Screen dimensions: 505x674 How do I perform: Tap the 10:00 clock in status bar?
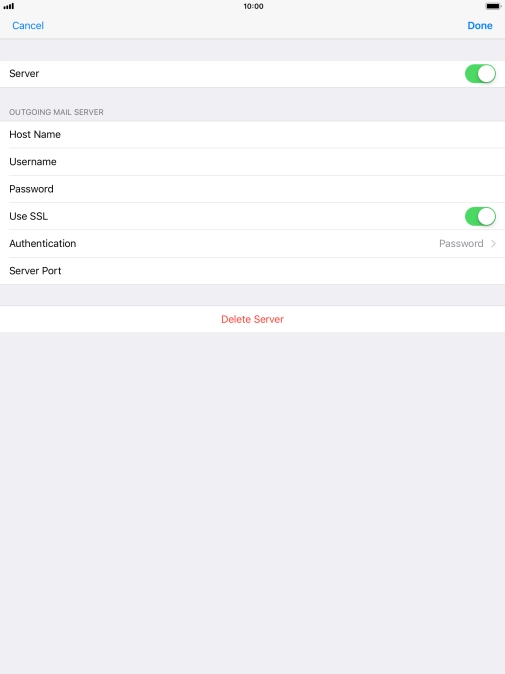pos(253,6)
